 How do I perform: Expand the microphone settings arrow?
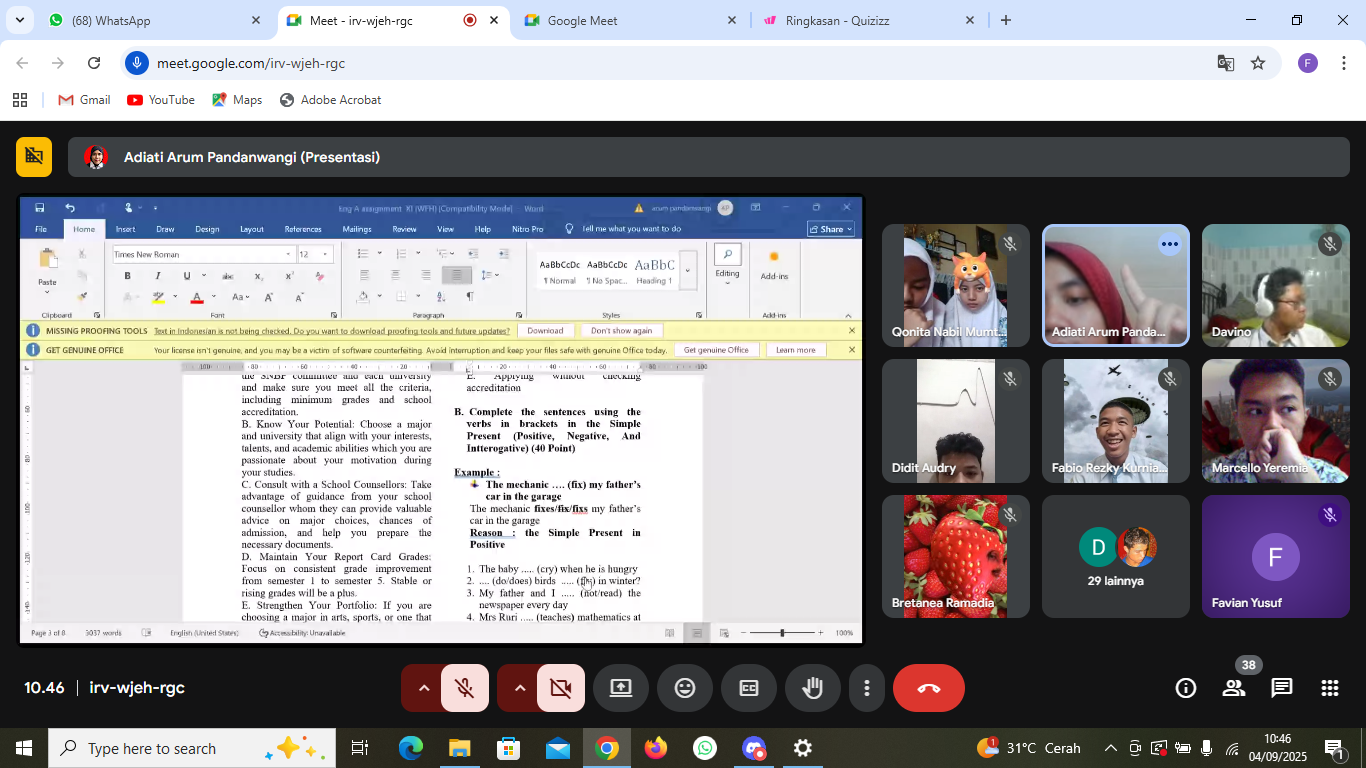(423, 688)
